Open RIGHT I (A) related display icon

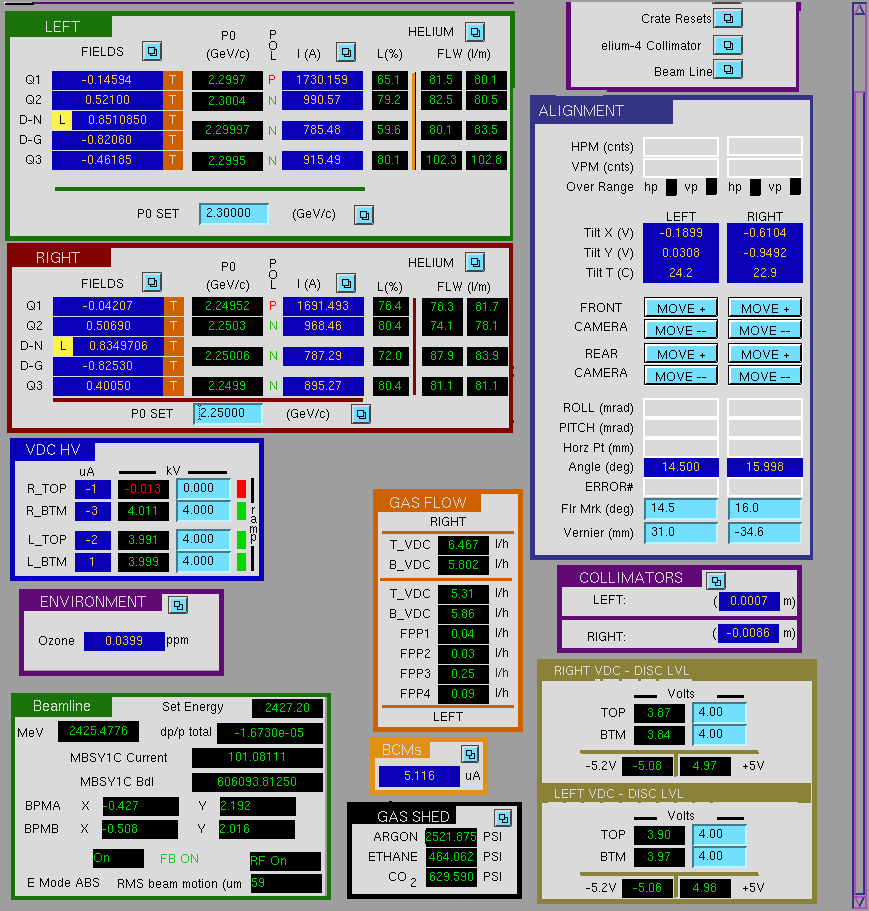(346, 283)
